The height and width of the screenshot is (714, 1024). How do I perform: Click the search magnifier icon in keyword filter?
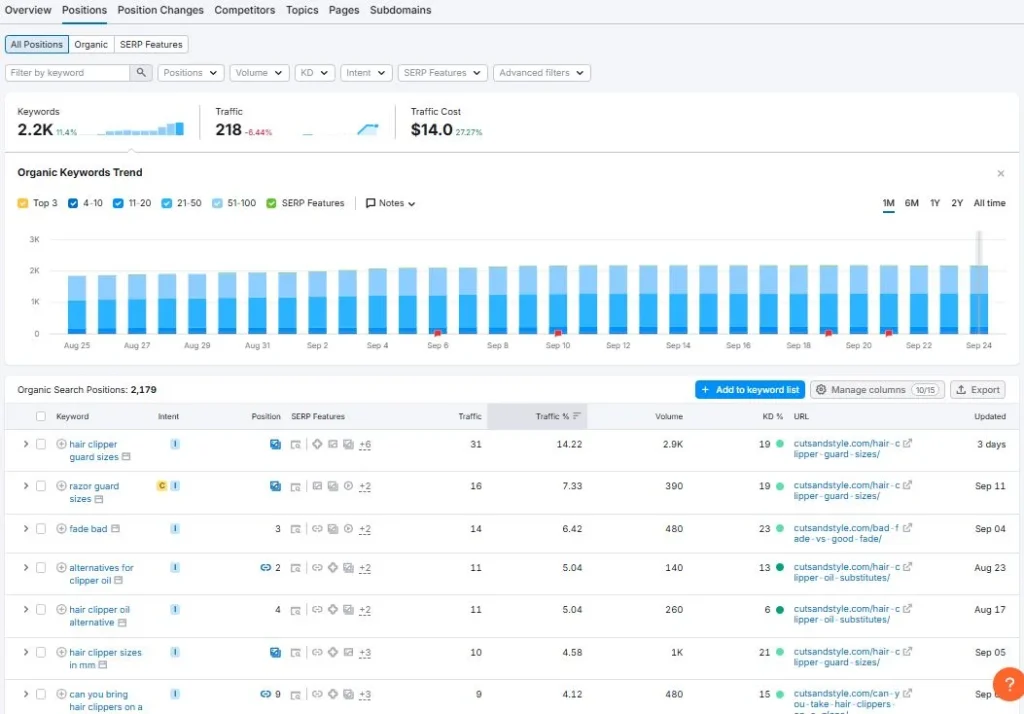coord(140,73)
